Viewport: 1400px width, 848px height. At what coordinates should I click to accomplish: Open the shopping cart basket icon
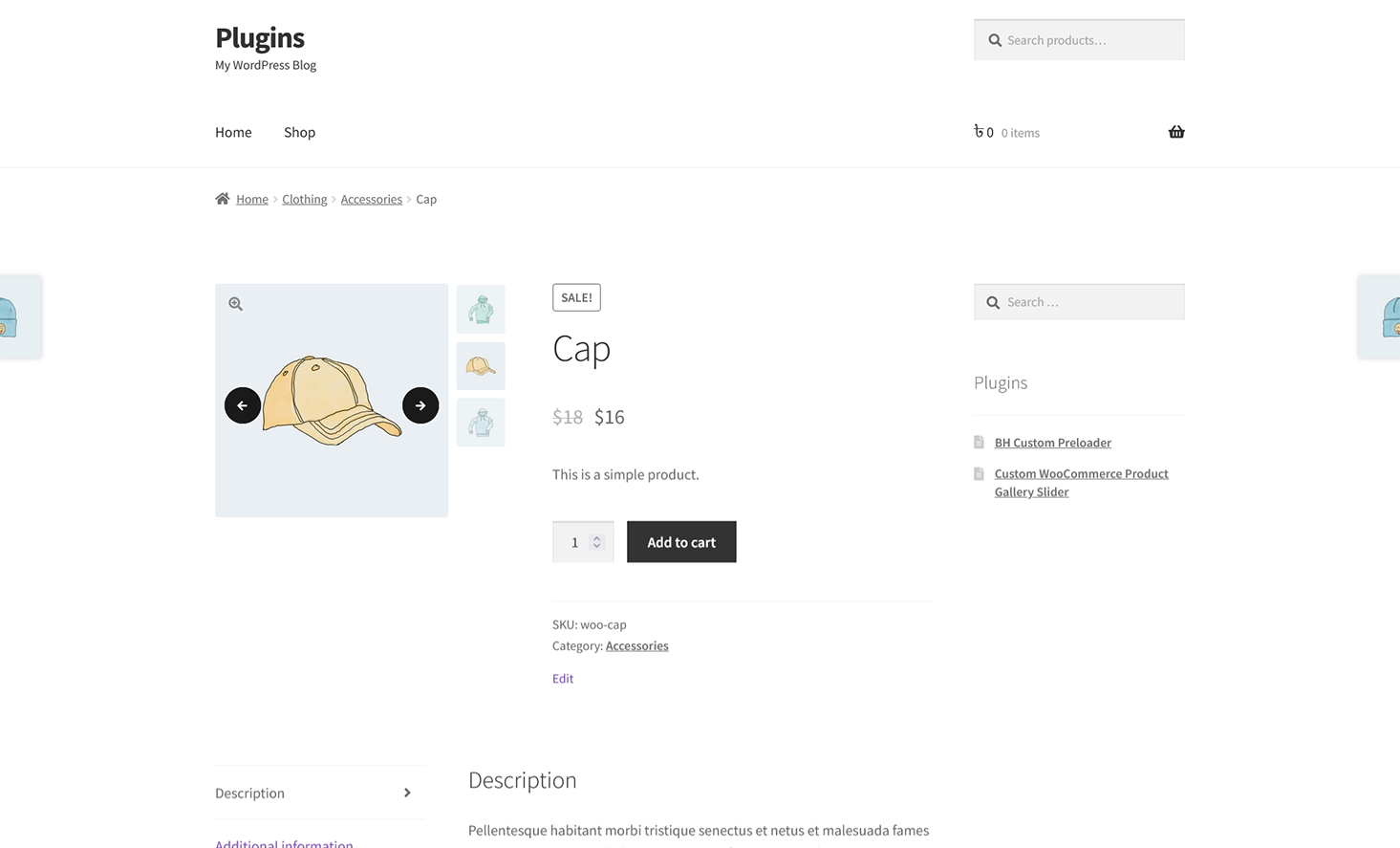[x=1176, y=132]
